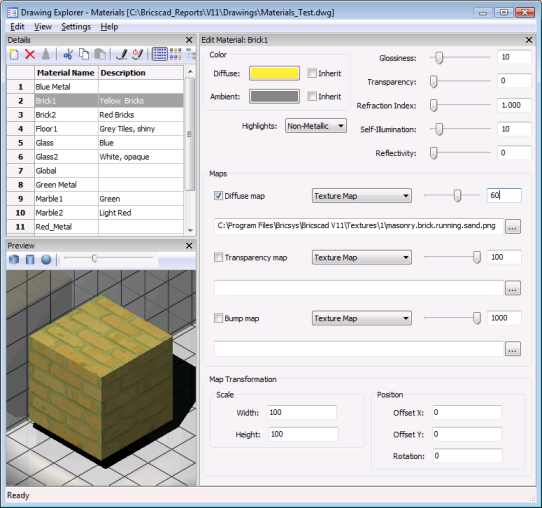Screen dimensions: 542x508
Task: Switch to Detail list view icon
Action: click(160, 54)
